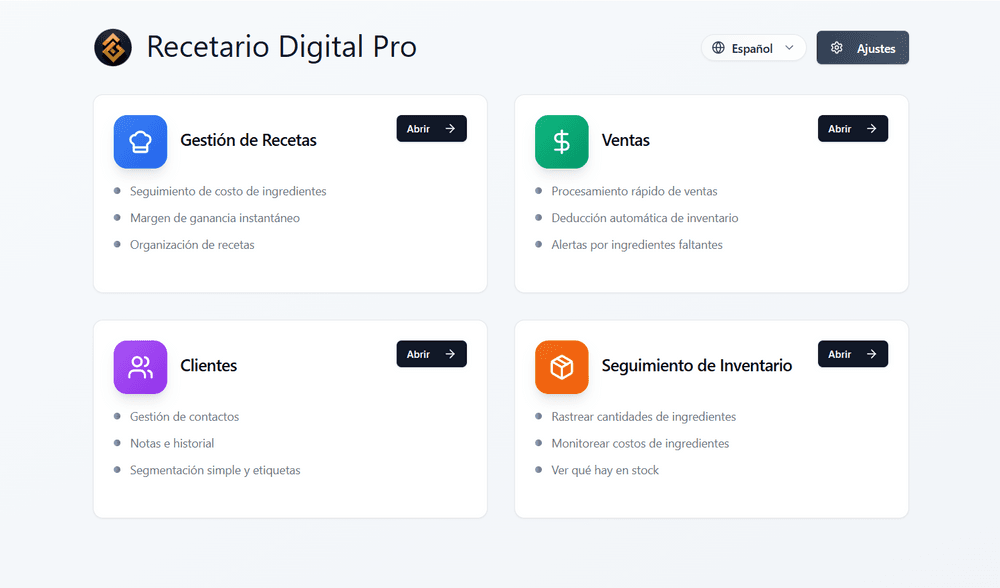Click 'Ver qué hay en stock' item
Image resolution: width=1000 pixels, height=588 pixels.
click(x=605, y=470)
